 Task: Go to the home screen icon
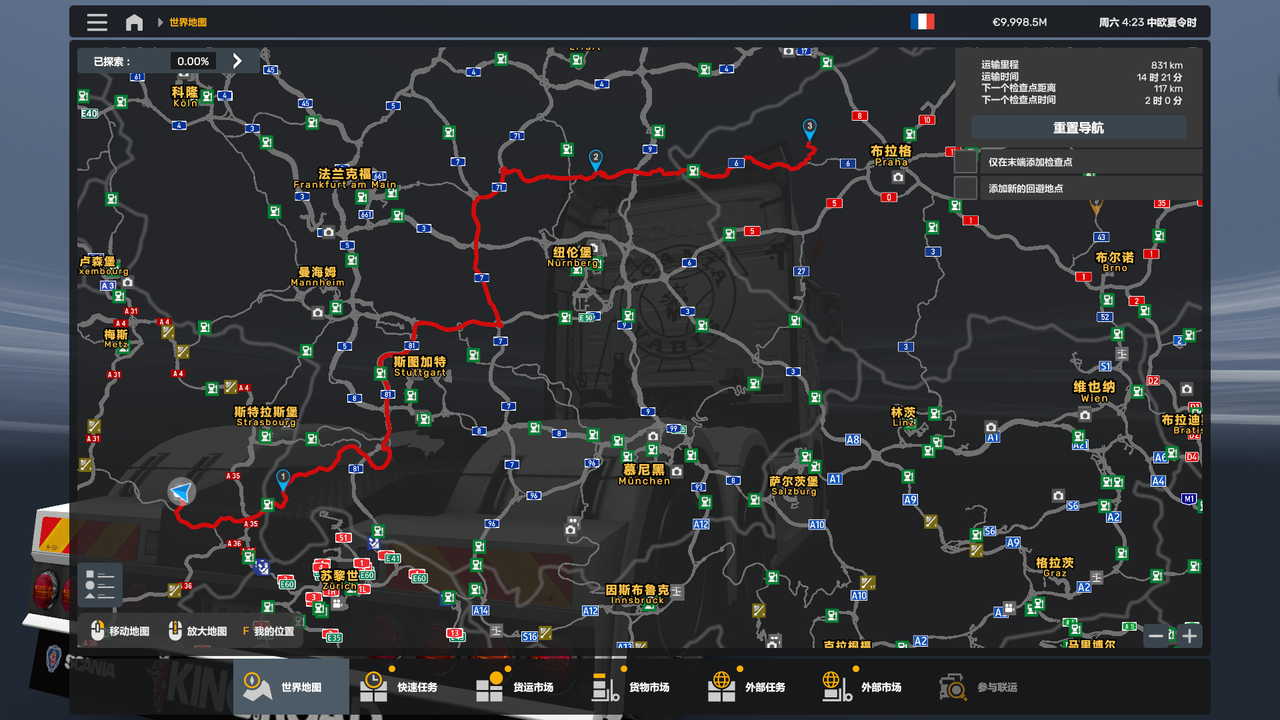134,22
